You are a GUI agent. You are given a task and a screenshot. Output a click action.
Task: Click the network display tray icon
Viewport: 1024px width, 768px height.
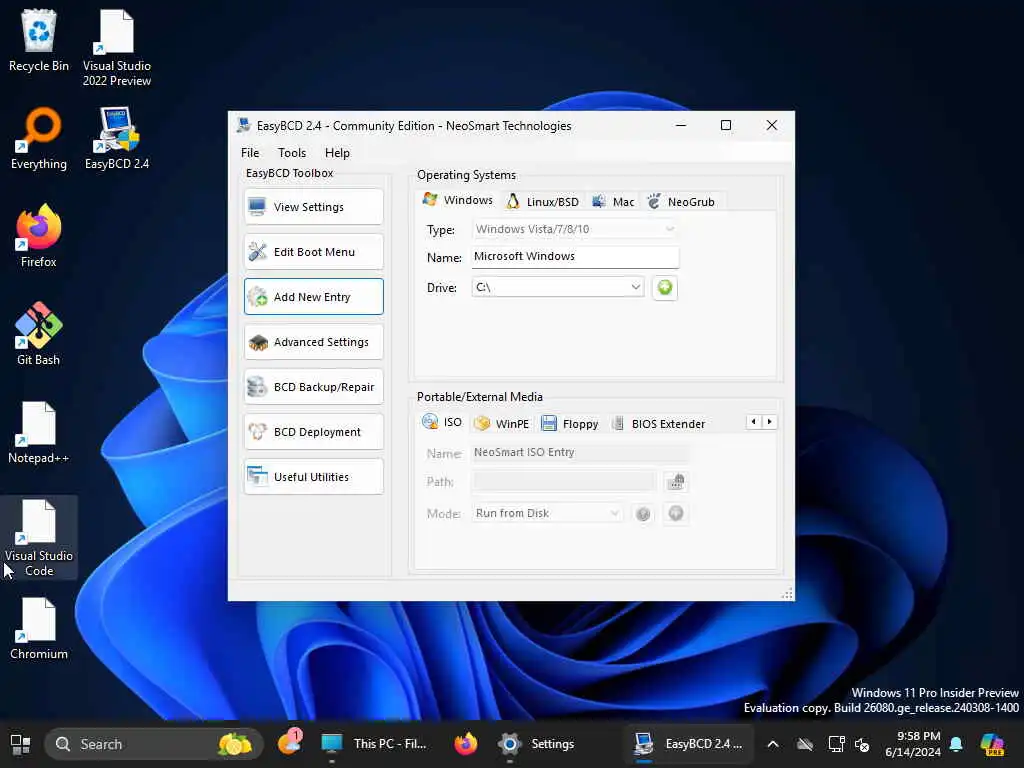(x=836, y=744)
